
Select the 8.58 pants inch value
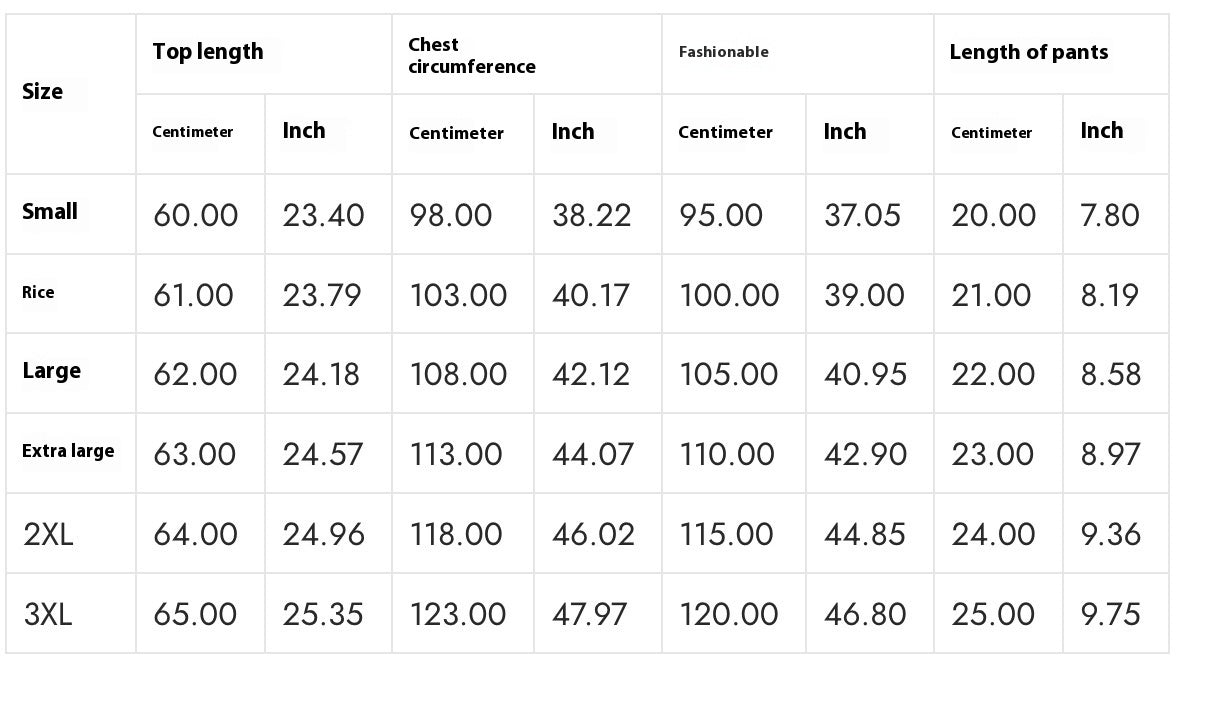tap(1110, 374)
